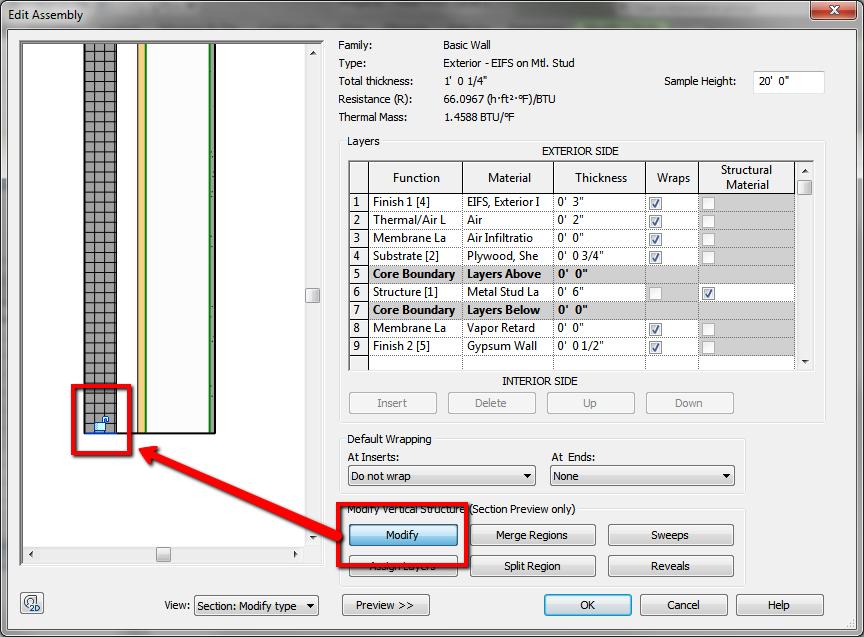Click the Modify button under Modify Vertical Structure
864x637 pixels.
point(402,534)
